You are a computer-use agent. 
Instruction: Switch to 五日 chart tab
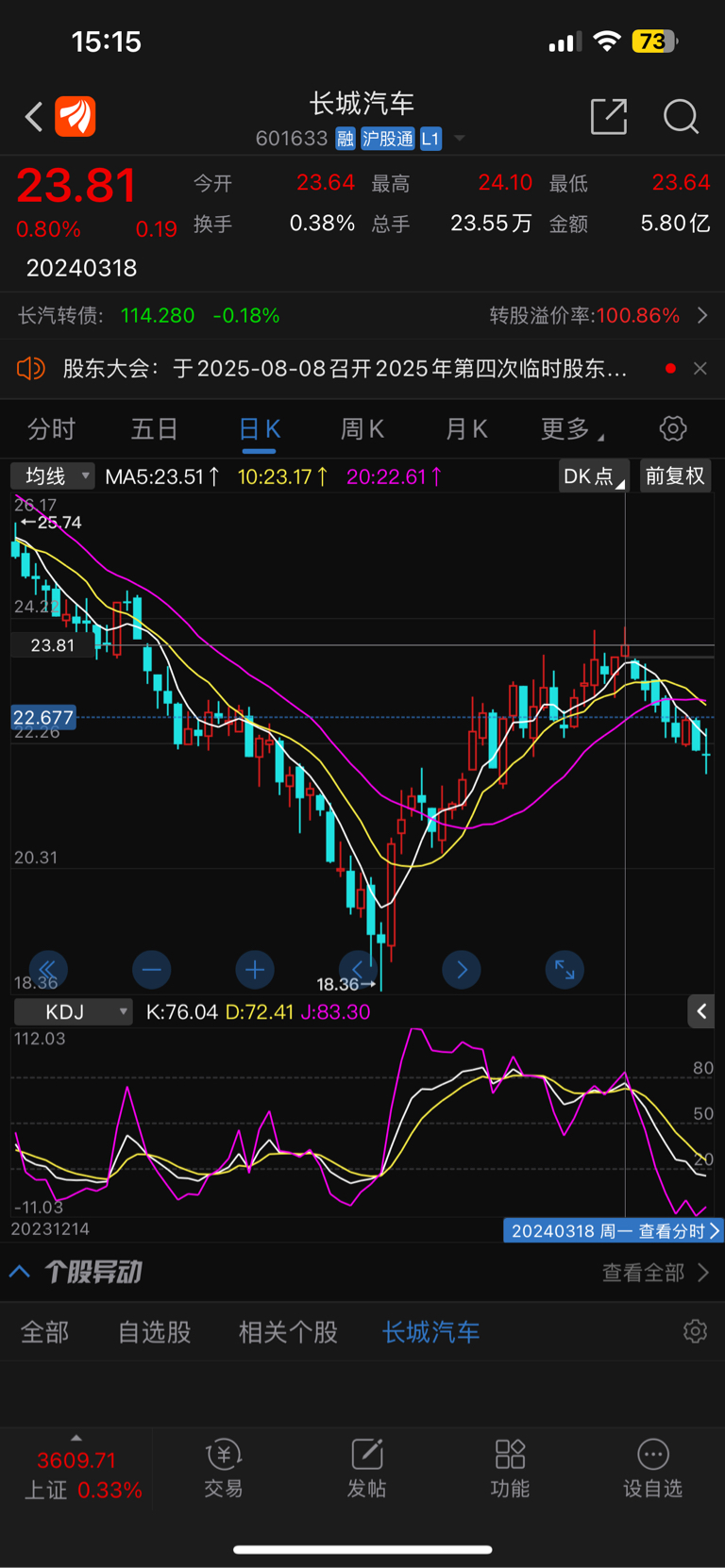point(155,429)
